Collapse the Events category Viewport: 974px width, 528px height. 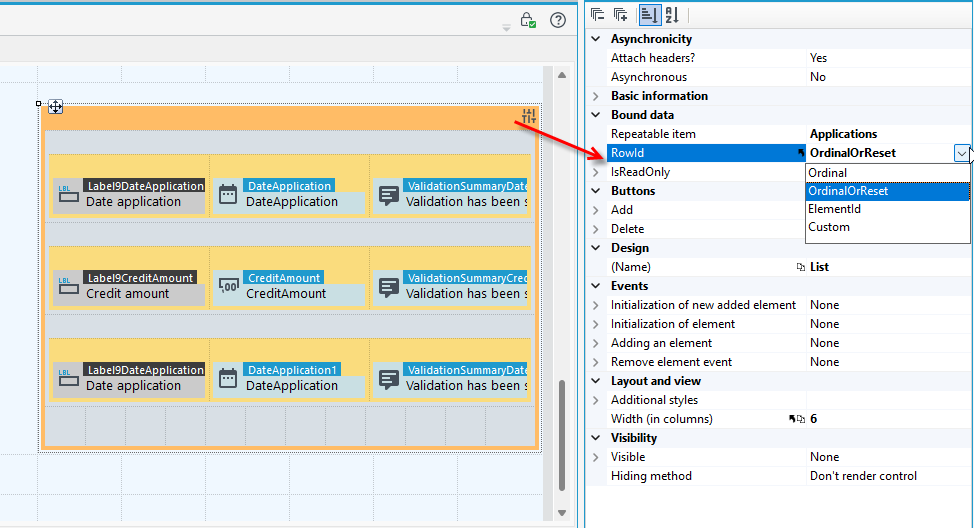596,286
